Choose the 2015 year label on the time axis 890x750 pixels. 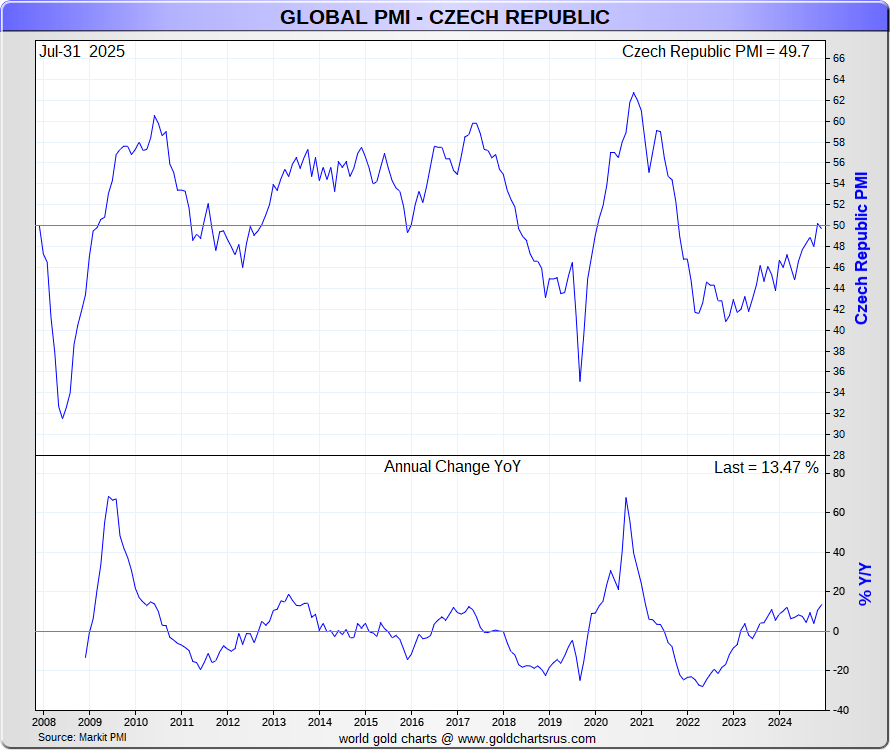366,722
